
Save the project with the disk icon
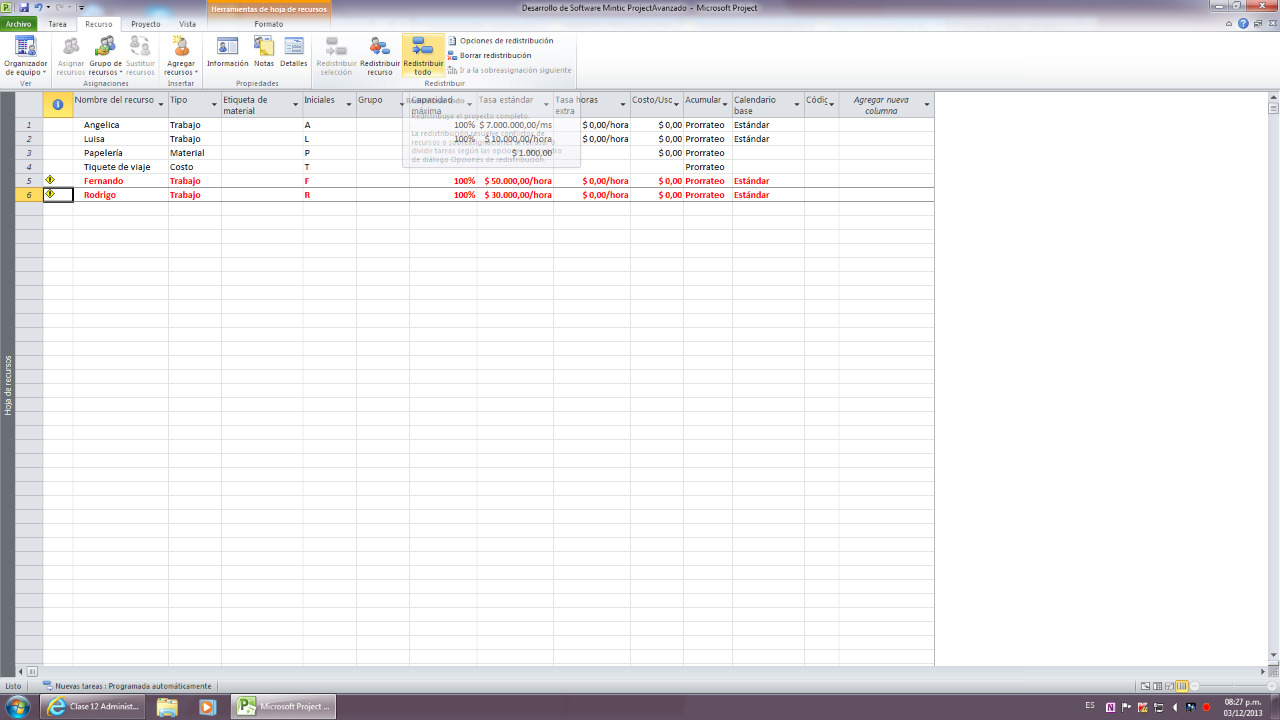(23, 7)
